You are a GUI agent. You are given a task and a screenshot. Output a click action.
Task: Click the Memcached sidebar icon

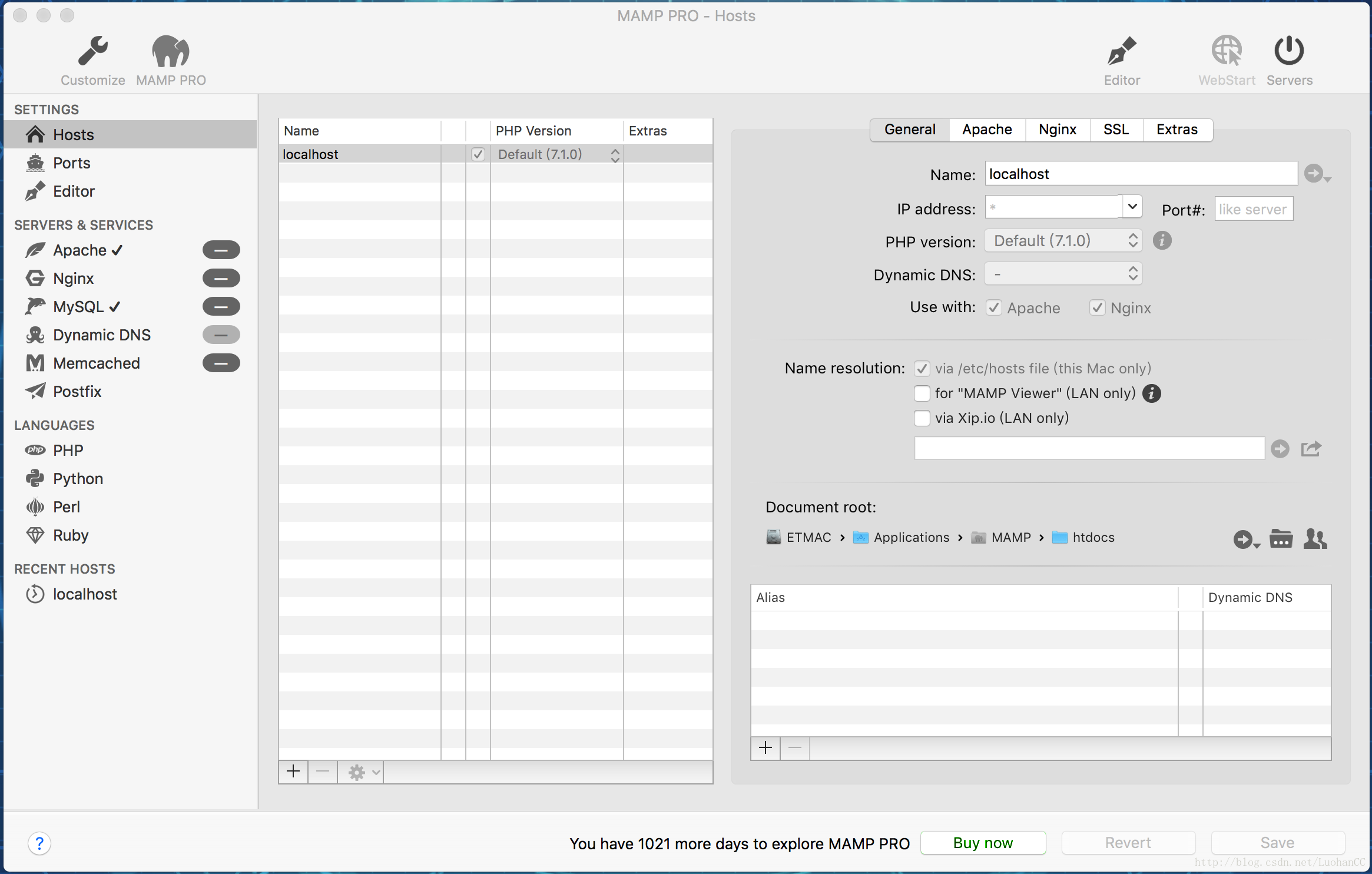[35, 363]
